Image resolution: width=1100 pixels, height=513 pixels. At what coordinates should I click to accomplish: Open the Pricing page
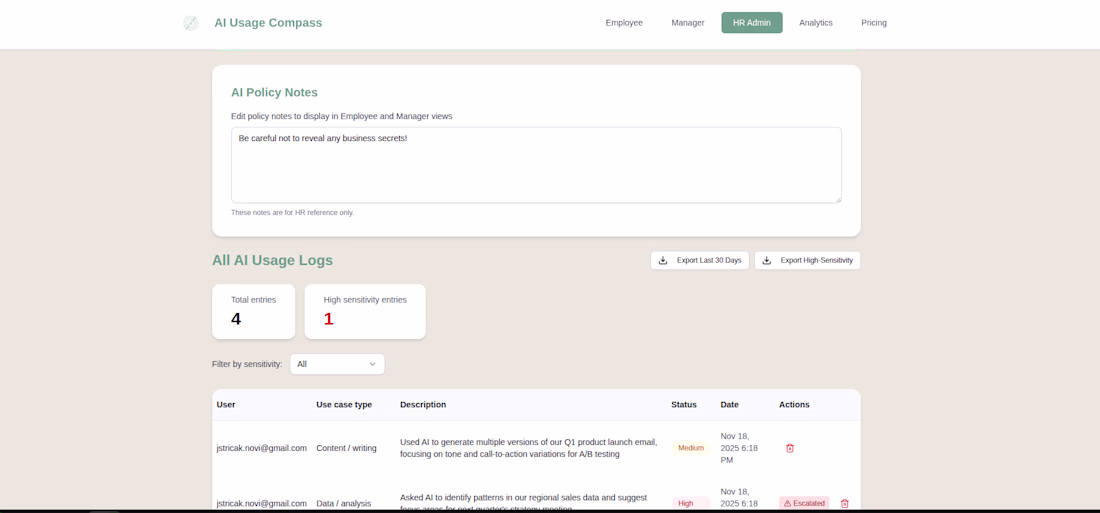coord(873,22)
